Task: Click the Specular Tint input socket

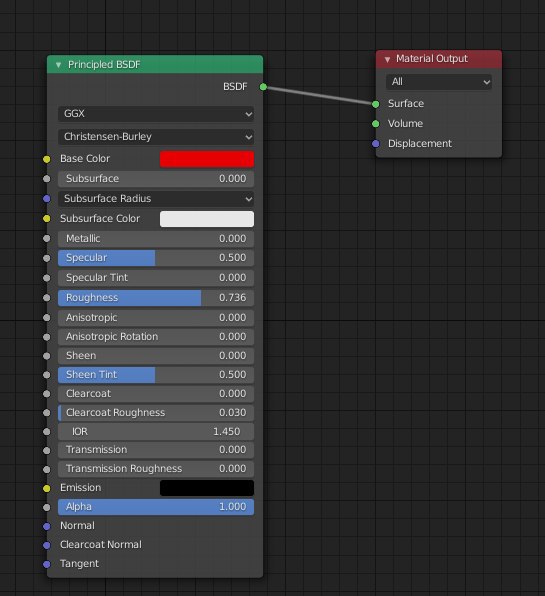Action: click(x=47, y=278)
